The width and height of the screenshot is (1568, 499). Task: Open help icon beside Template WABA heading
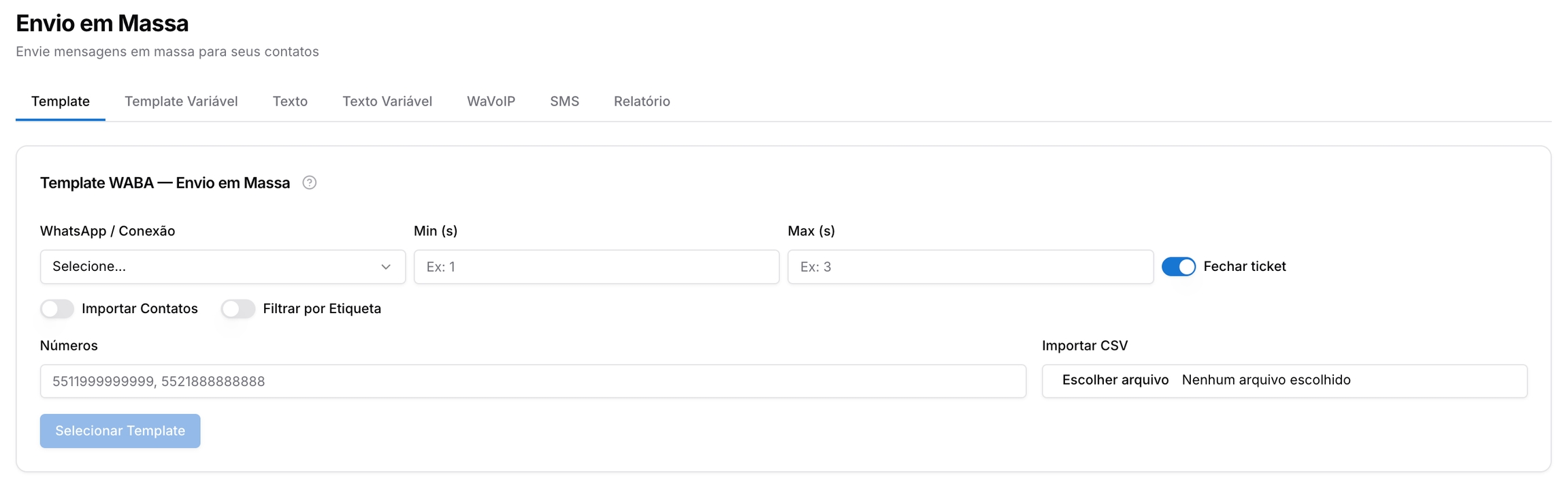pos(310,182)
